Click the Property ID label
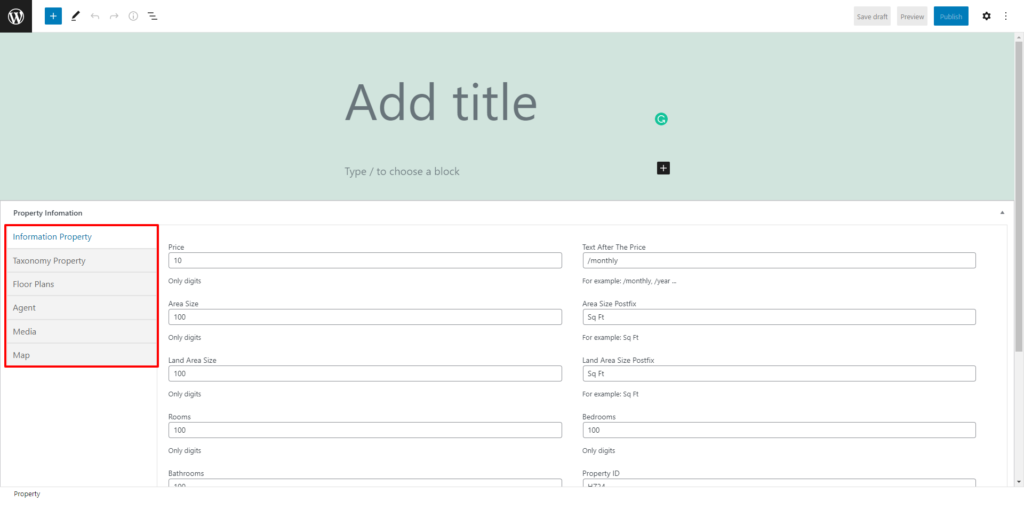Screen dimensions: 1024x517 [x=601, y=473]
